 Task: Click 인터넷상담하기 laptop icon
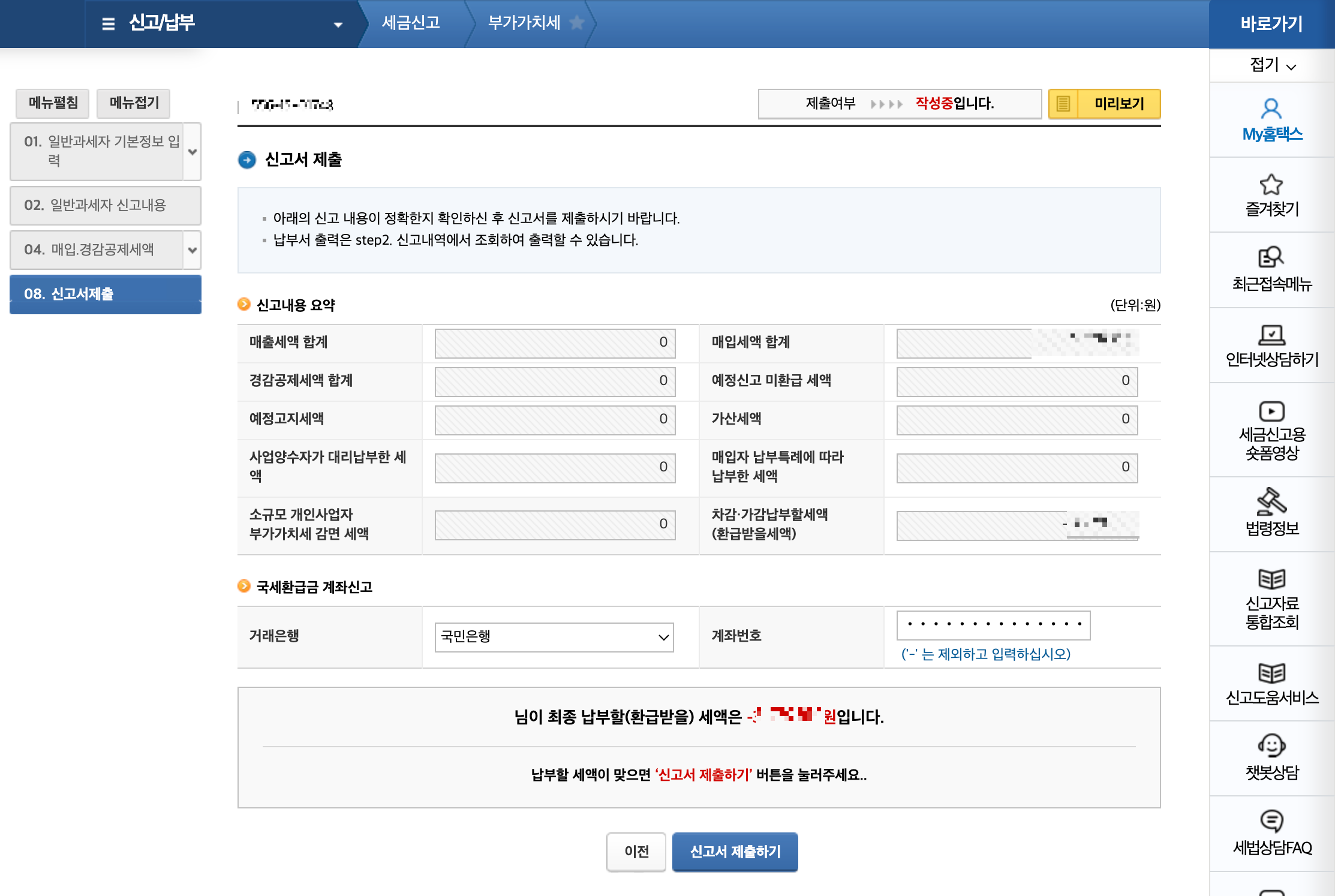(1271, 335)
